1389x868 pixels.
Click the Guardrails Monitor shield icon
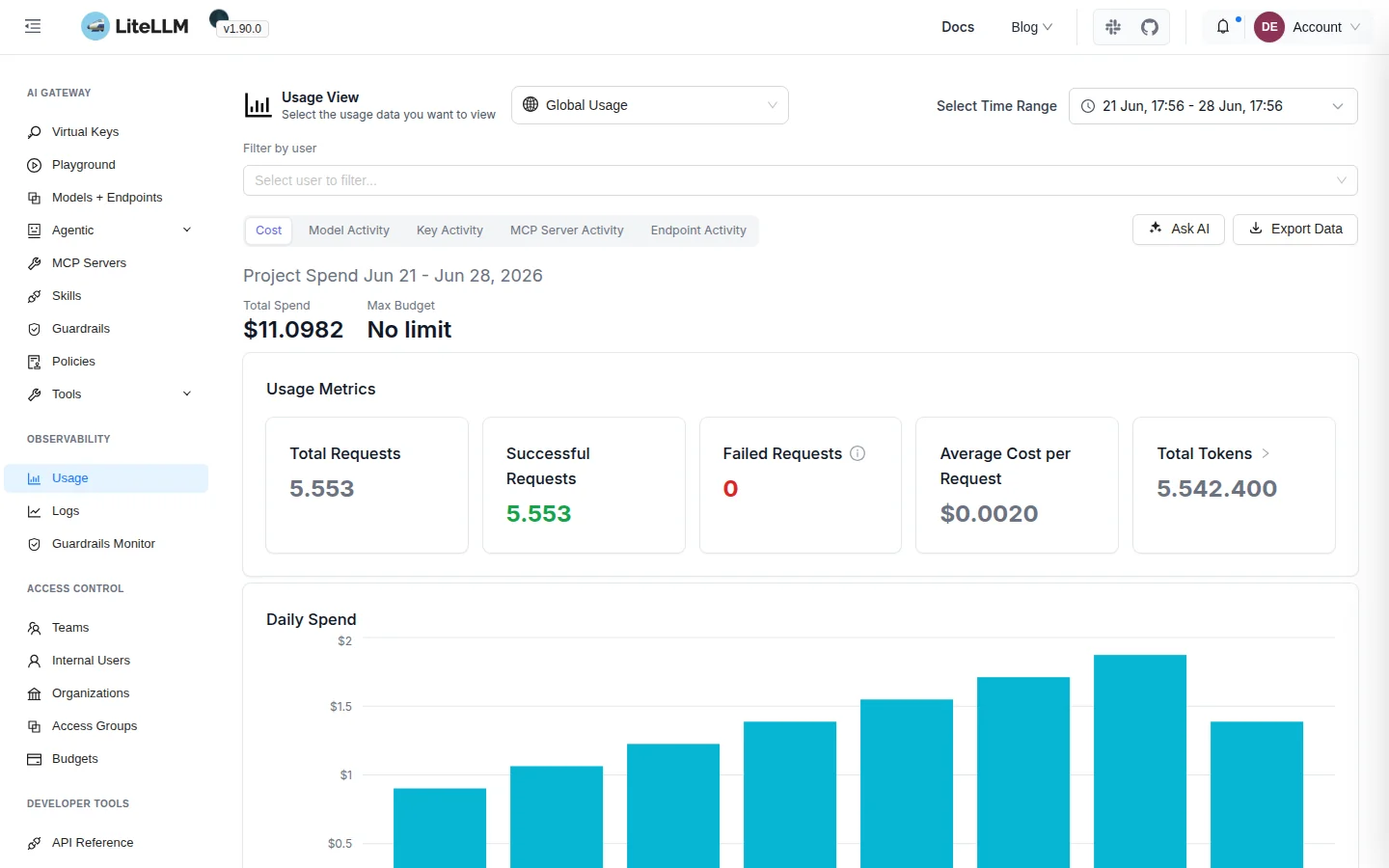pyautogui.click(x=35, y=544)
